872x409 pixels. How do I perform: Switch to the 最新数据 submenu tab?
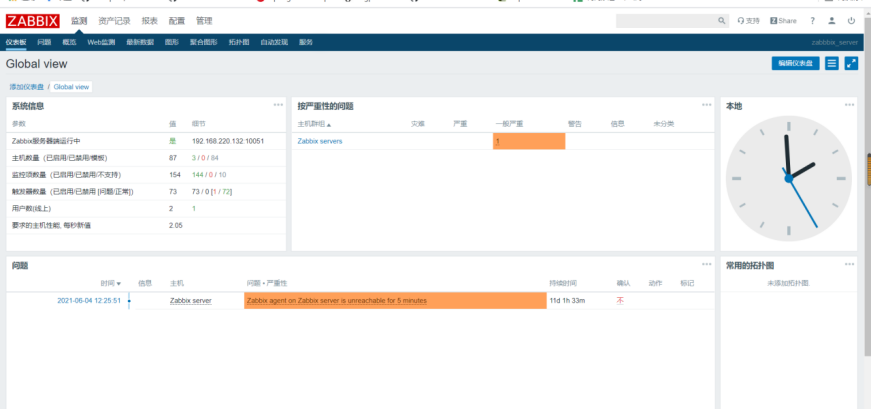140,42
